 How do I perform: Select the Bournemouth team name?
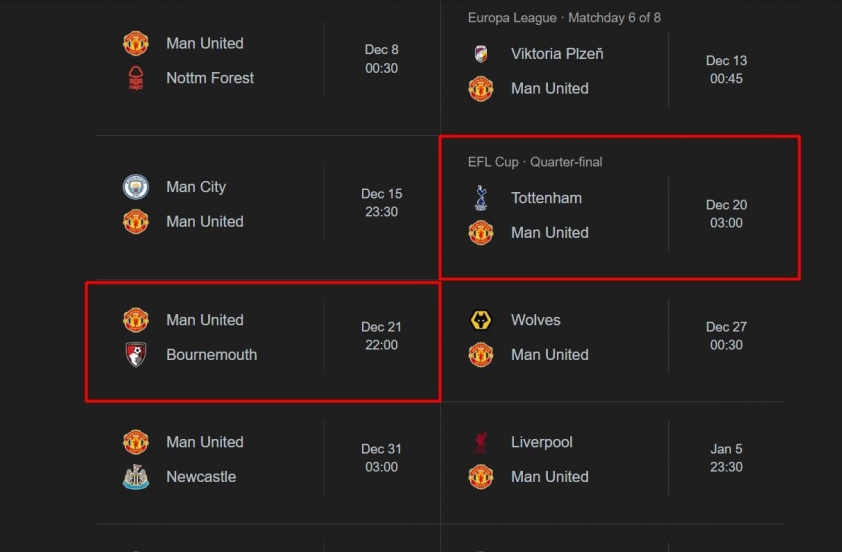tap(212, 354)
